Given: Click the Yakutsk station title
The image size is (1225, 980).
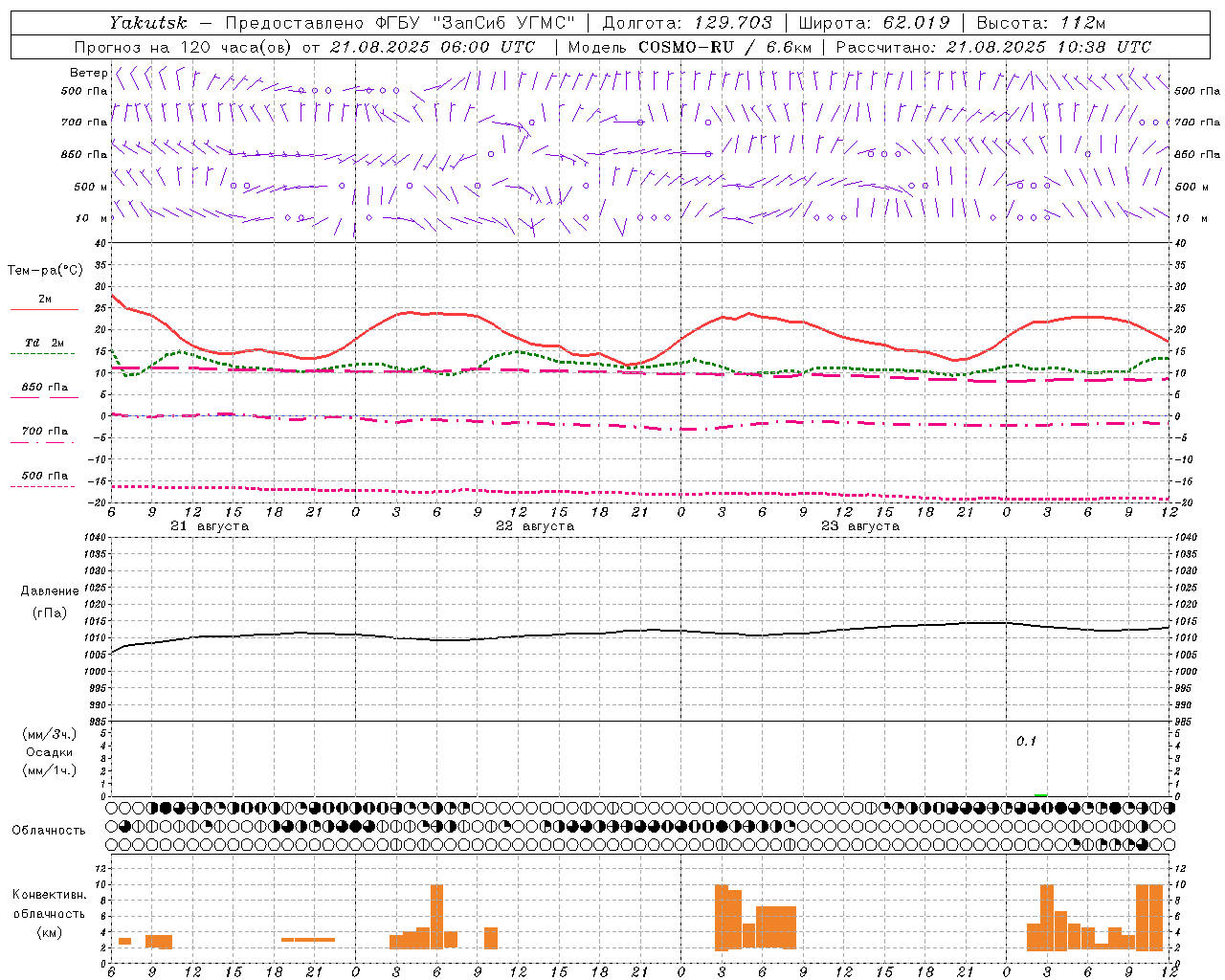Looking at the screenshot, I should 147,22.
